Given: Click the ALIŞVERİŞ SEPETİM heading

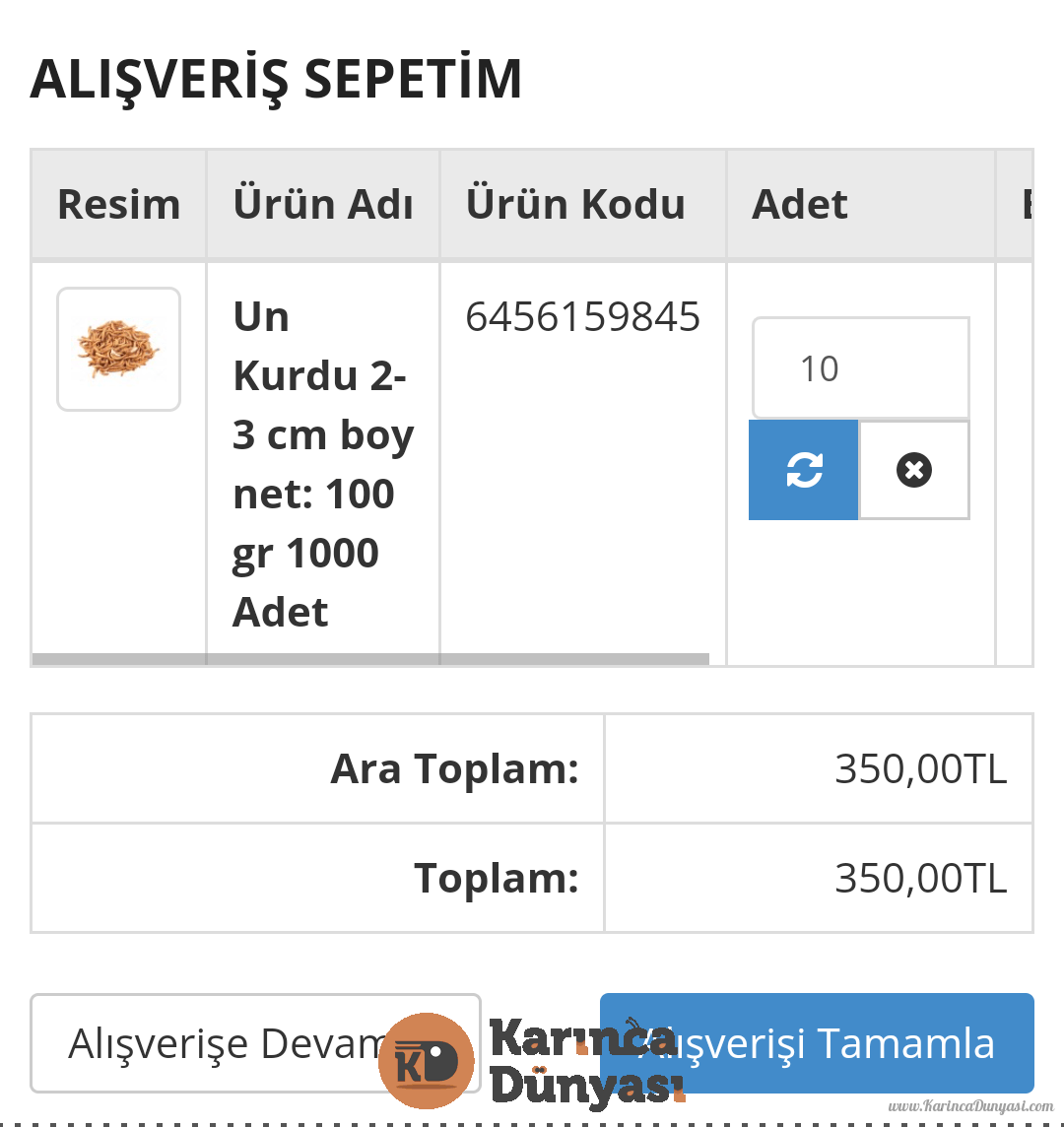Looking at the screenshot, I should (x=276, y=79).
